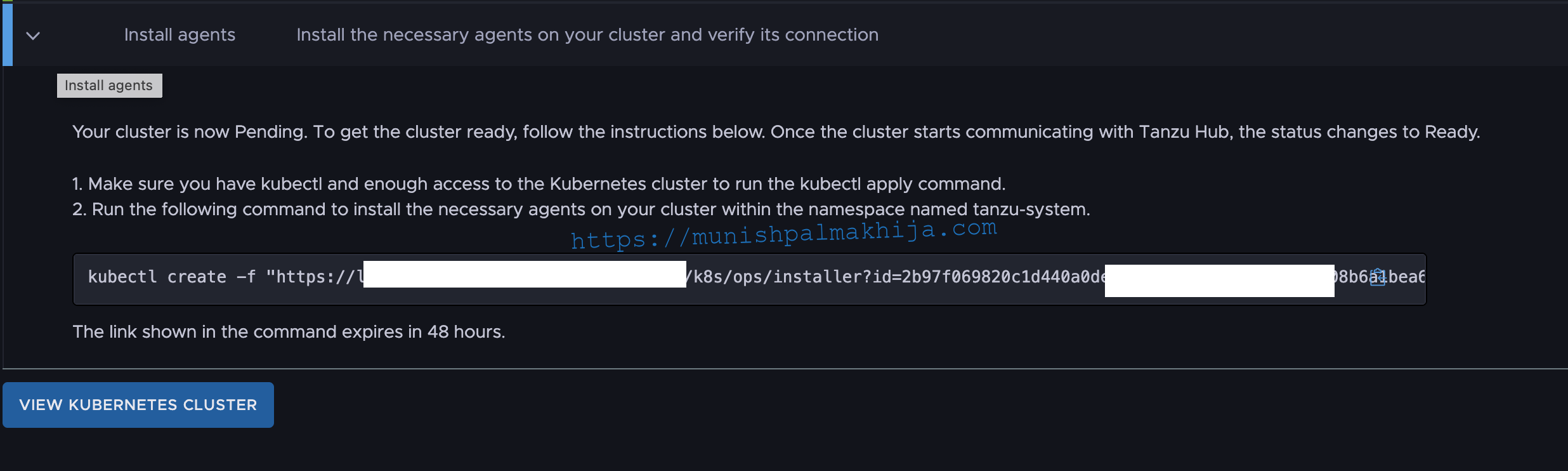Click the gray Install agents tooltip label
This screenshot has height=471, width=1568.
pyautogui.click(x=110, y=86)
